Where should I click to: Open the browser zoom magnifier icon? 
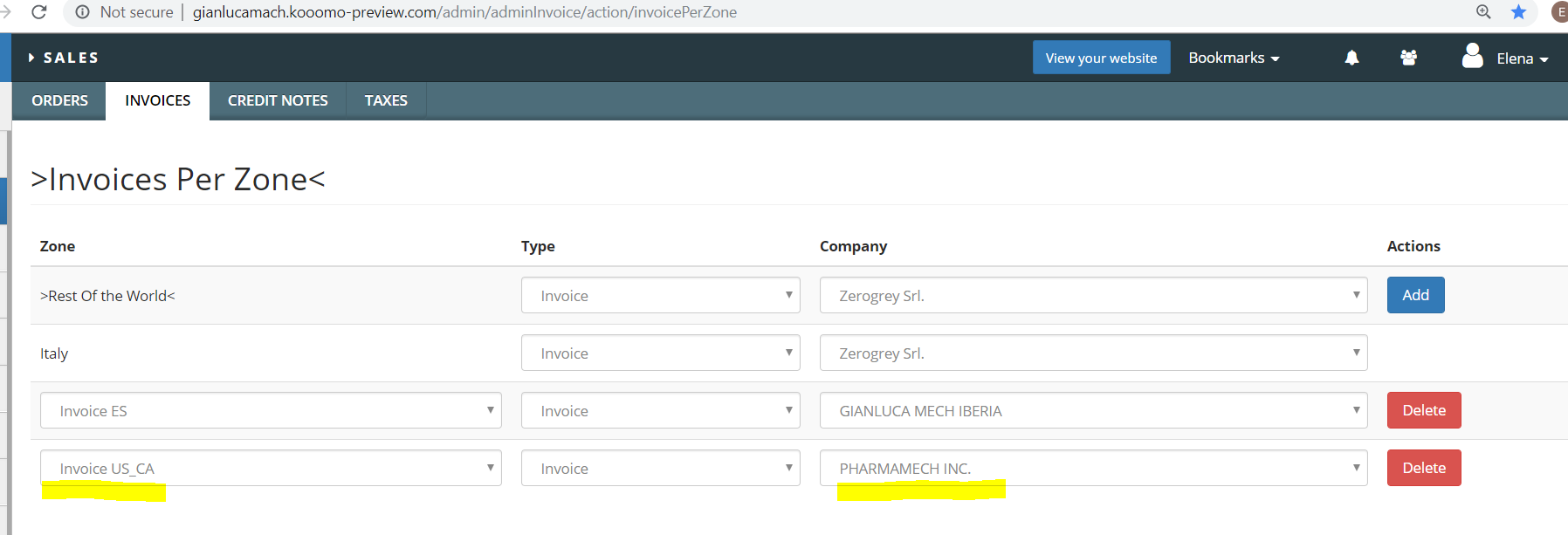[x=1483, y=11]
